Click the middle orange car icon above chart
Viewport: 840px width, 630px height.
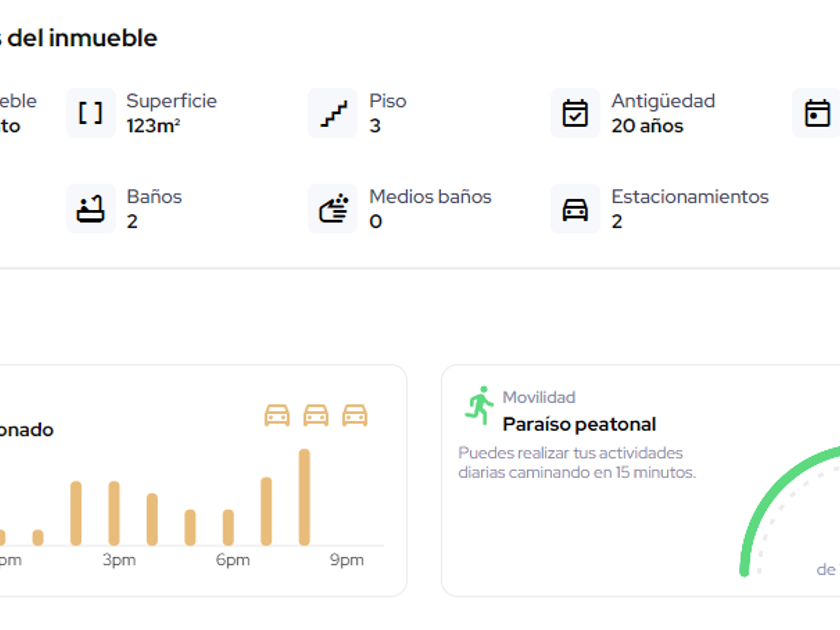coord(316,415)
